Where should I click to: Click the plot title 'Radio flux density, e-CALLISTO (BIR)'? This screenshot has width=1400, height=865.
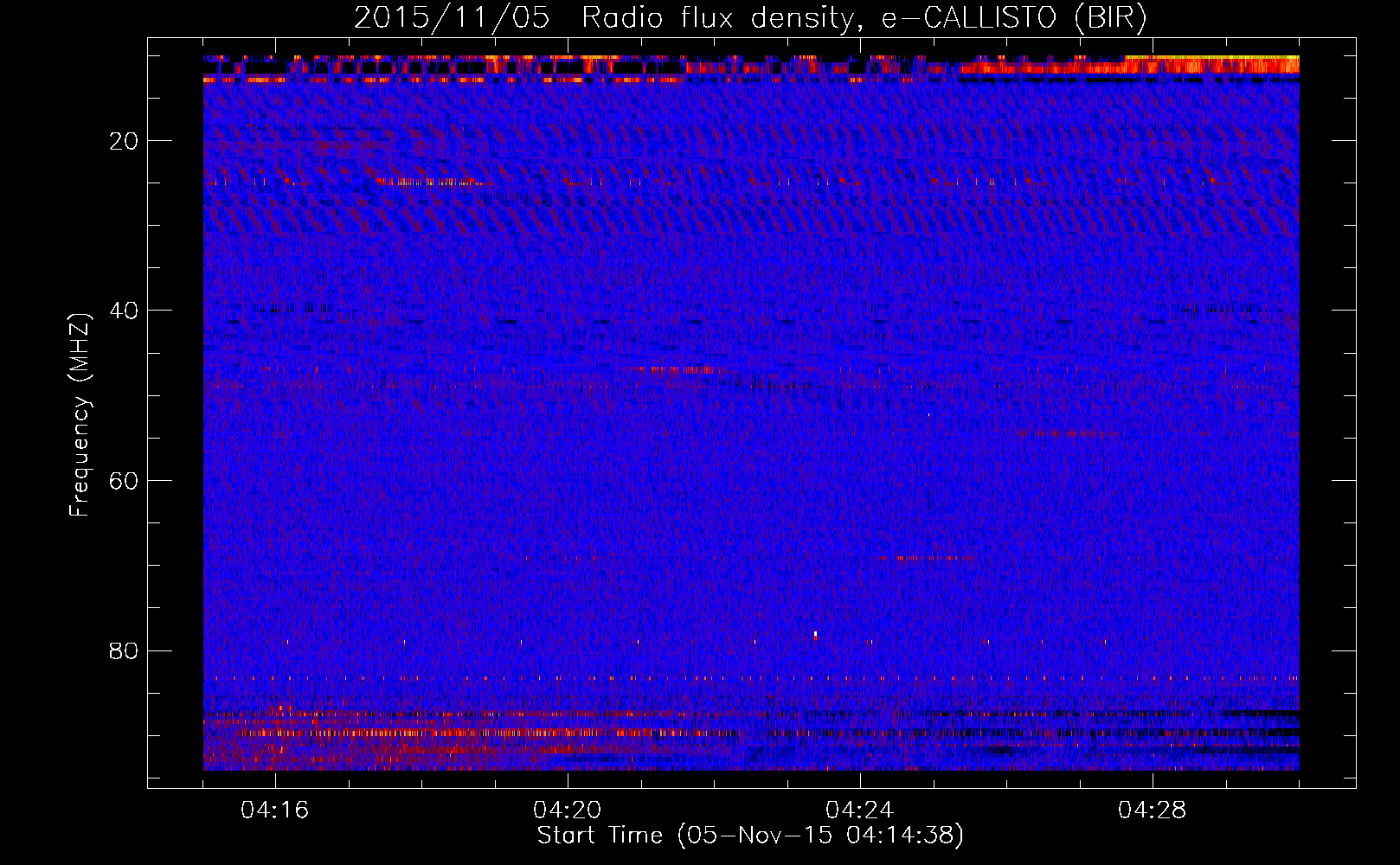pyautogui.click(x=864, y=18)
